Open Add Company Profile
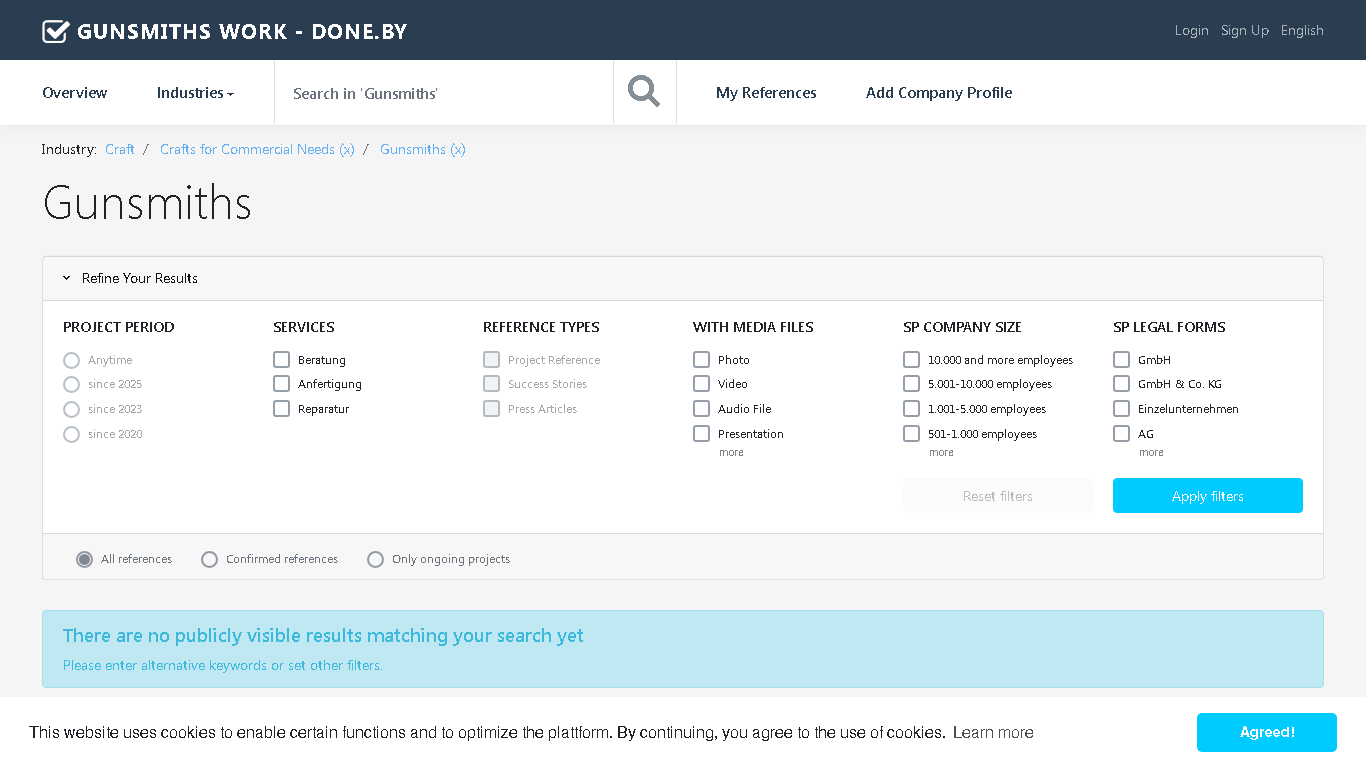Viewport: 1366px width, 768px height. point(939,93)
